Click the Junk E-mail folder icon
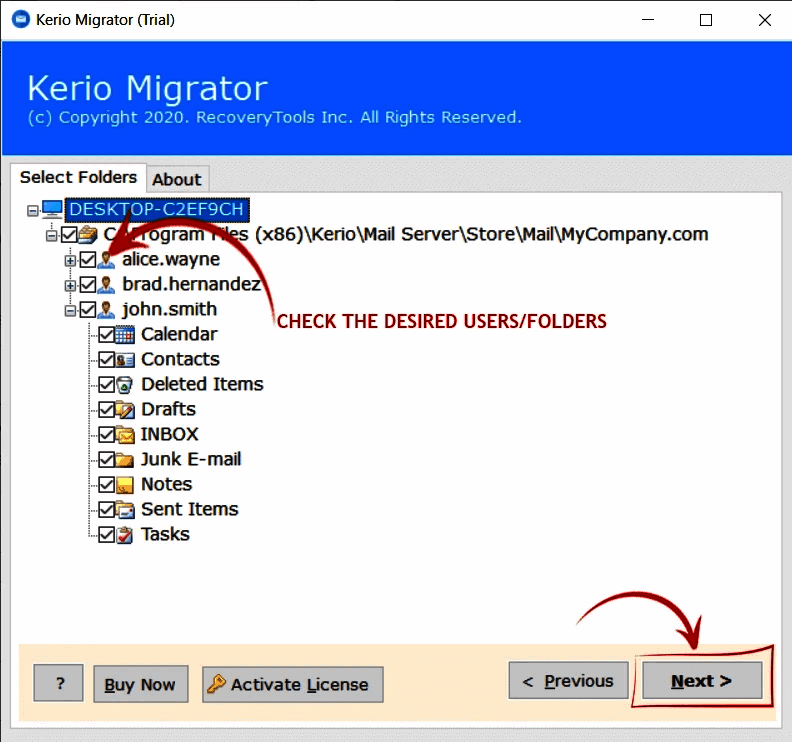 pos(125,460)
